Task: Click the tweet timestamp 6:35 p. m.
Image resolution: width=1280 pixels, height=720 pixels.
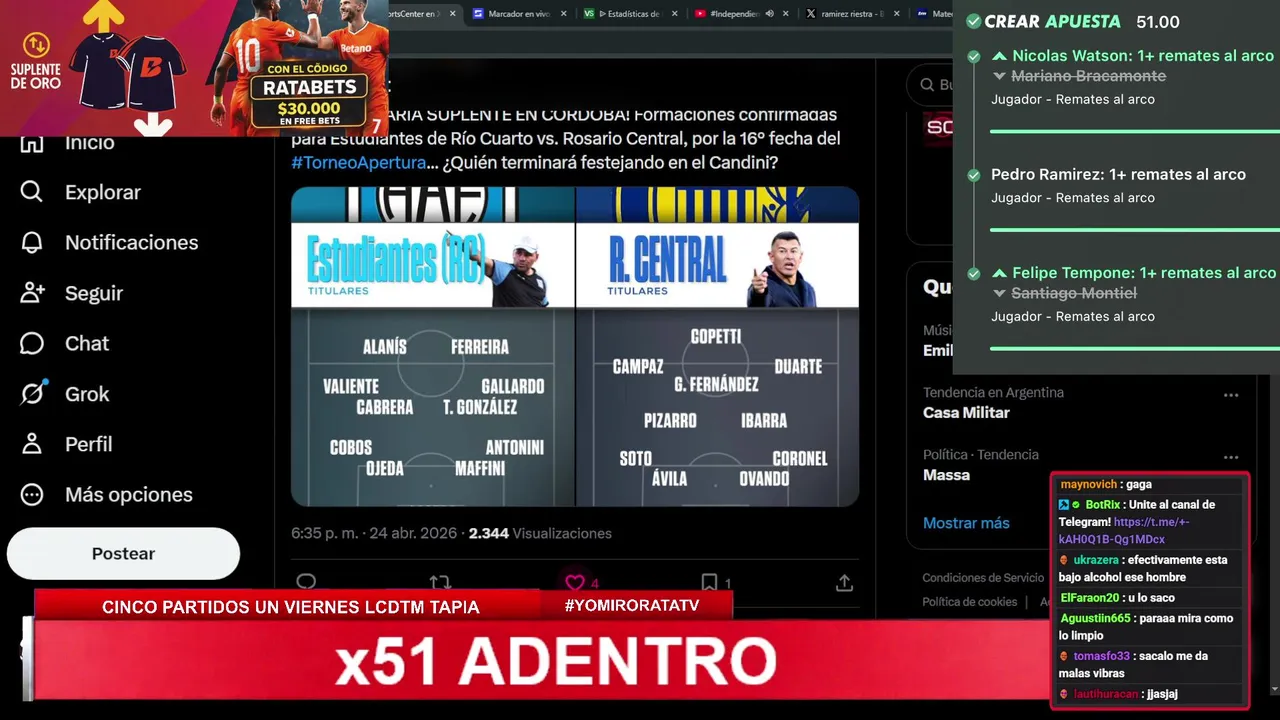Action: point(374,533)
